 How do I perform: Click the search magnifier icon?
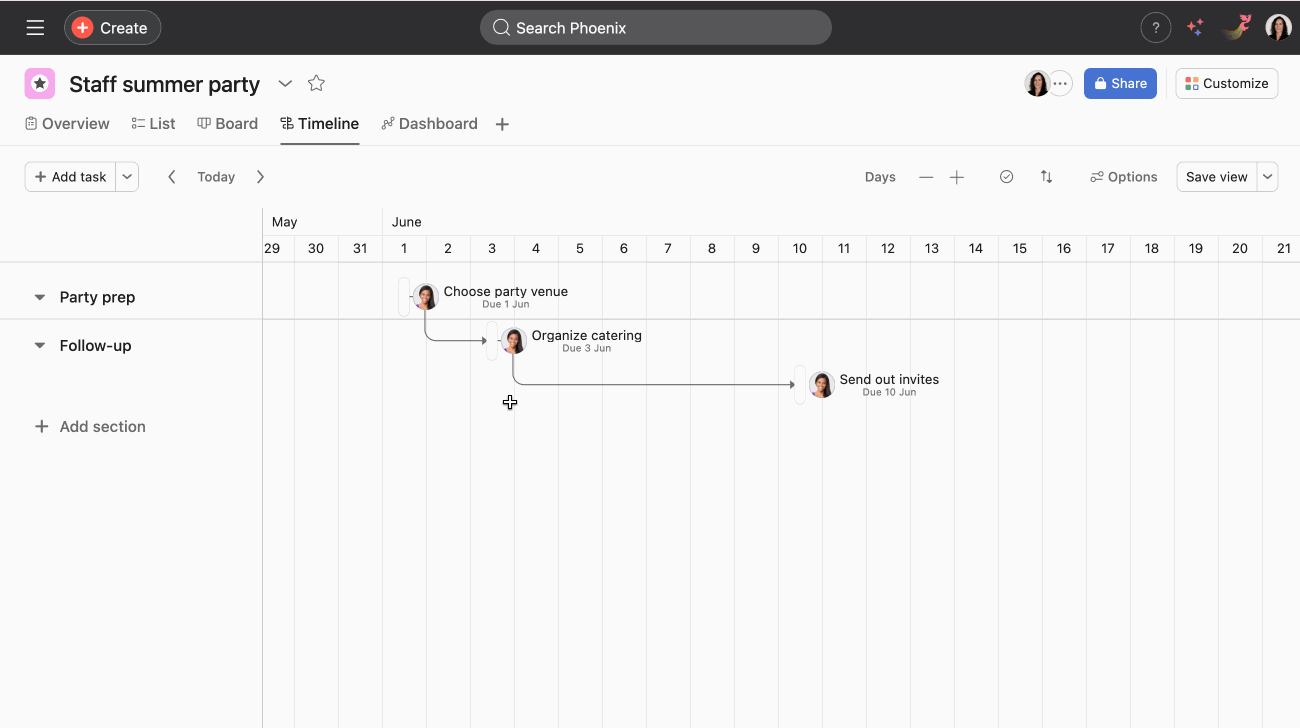[500, 27]
